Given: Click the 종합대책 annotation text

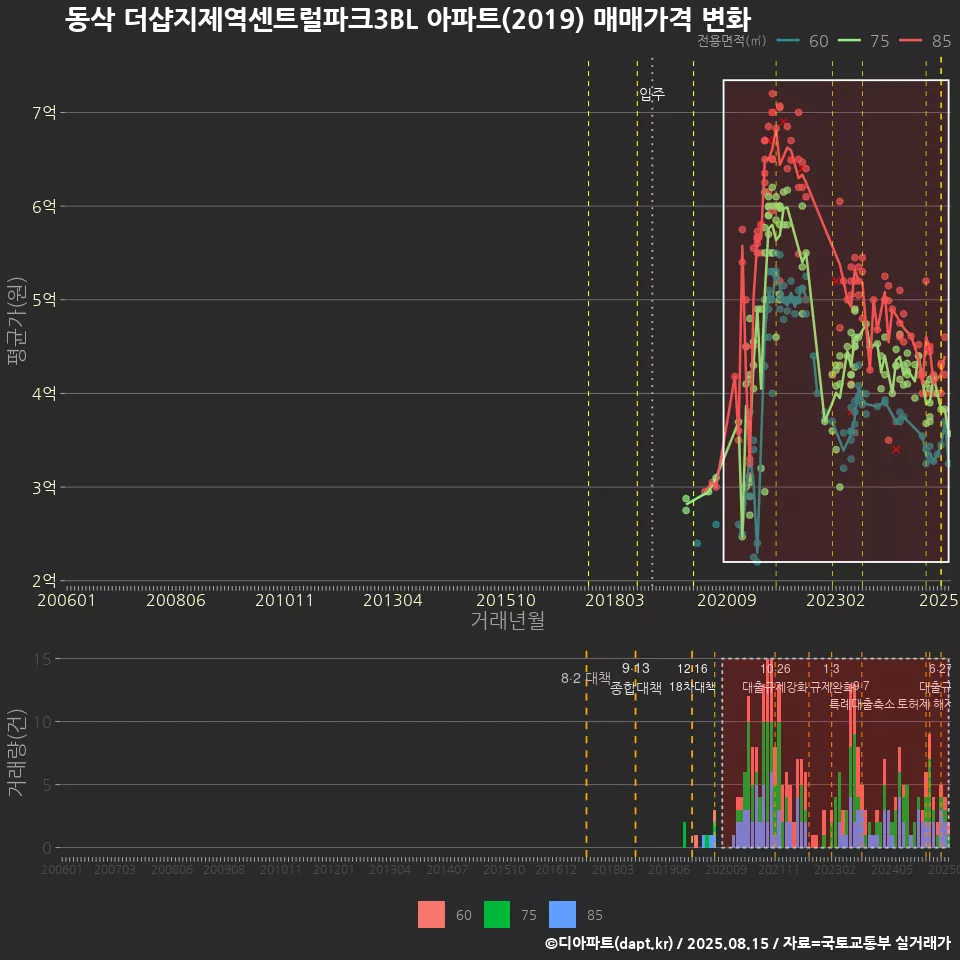Looking at the screenshot, I should point(636,688).
